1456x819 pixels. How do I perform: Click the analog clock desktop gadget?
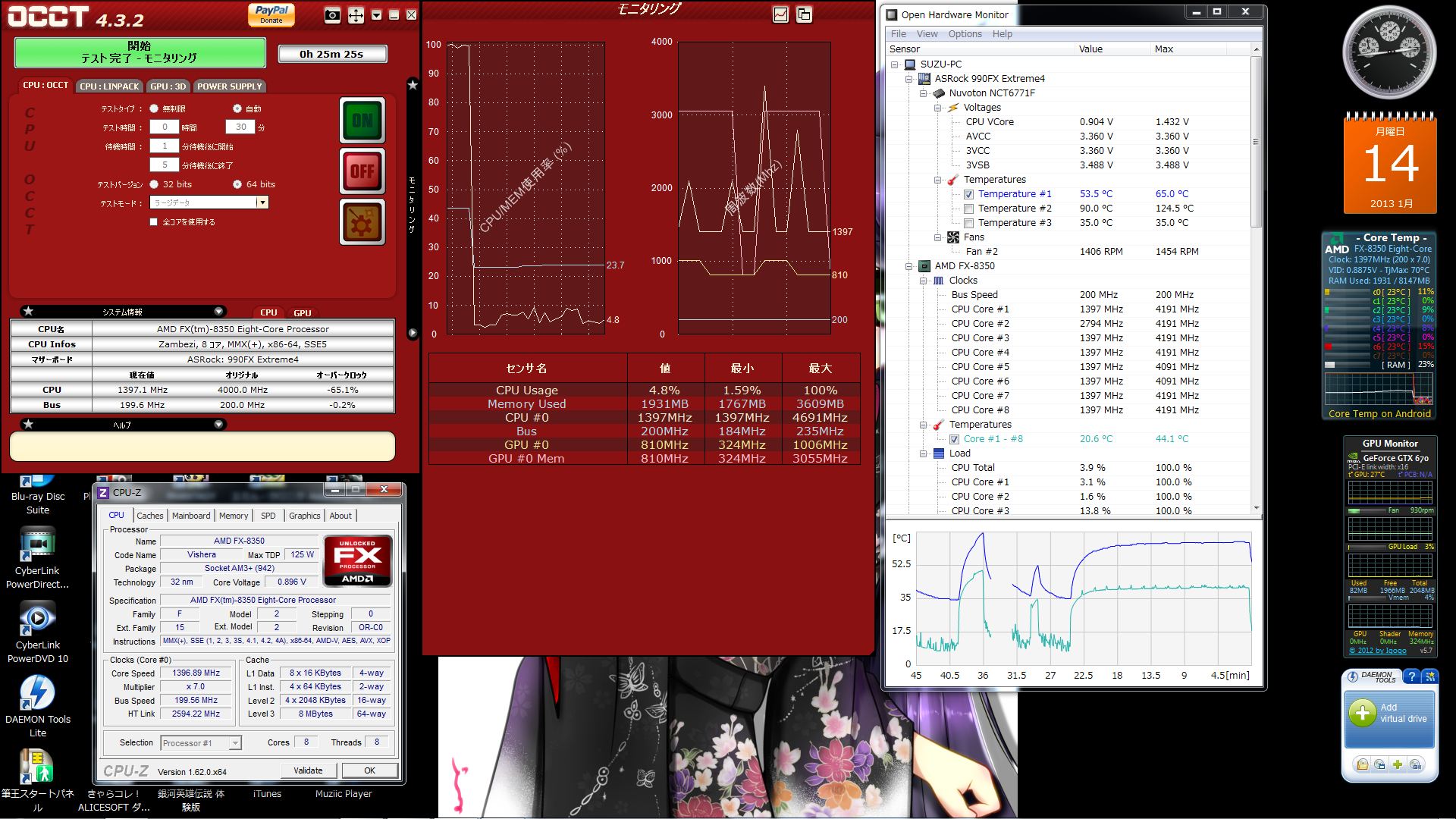coord(1389,52)
